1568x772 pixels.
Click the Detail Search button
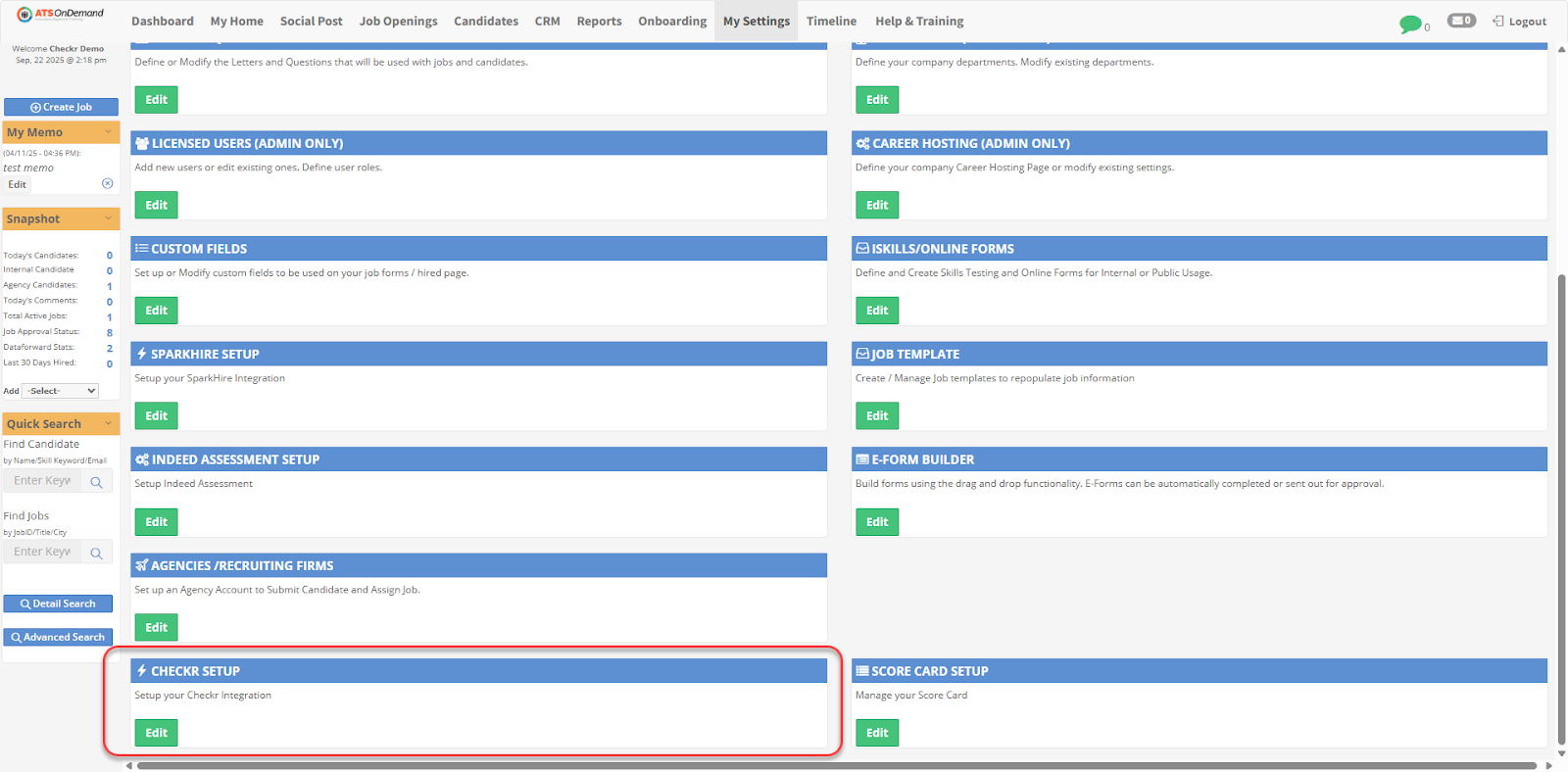[x=58, y=603]
